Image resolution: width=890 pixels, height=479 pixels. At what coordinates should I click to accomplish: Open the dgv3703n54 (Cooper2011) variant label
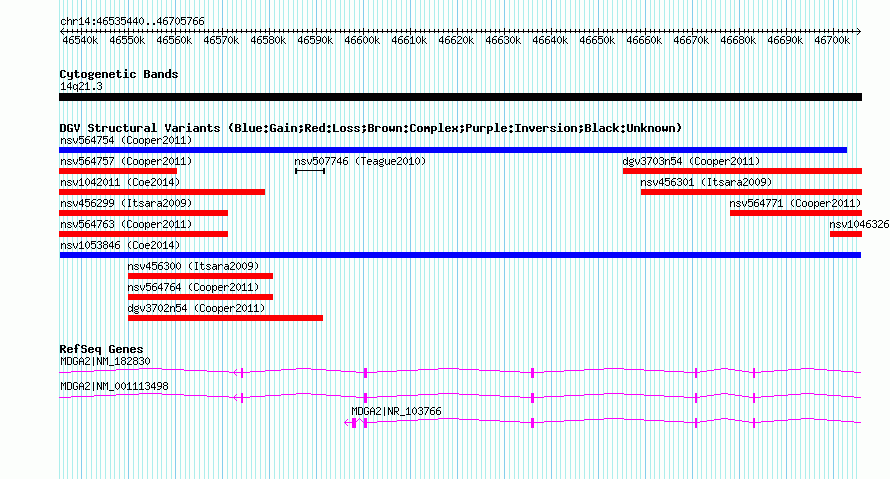coord(691,161)
